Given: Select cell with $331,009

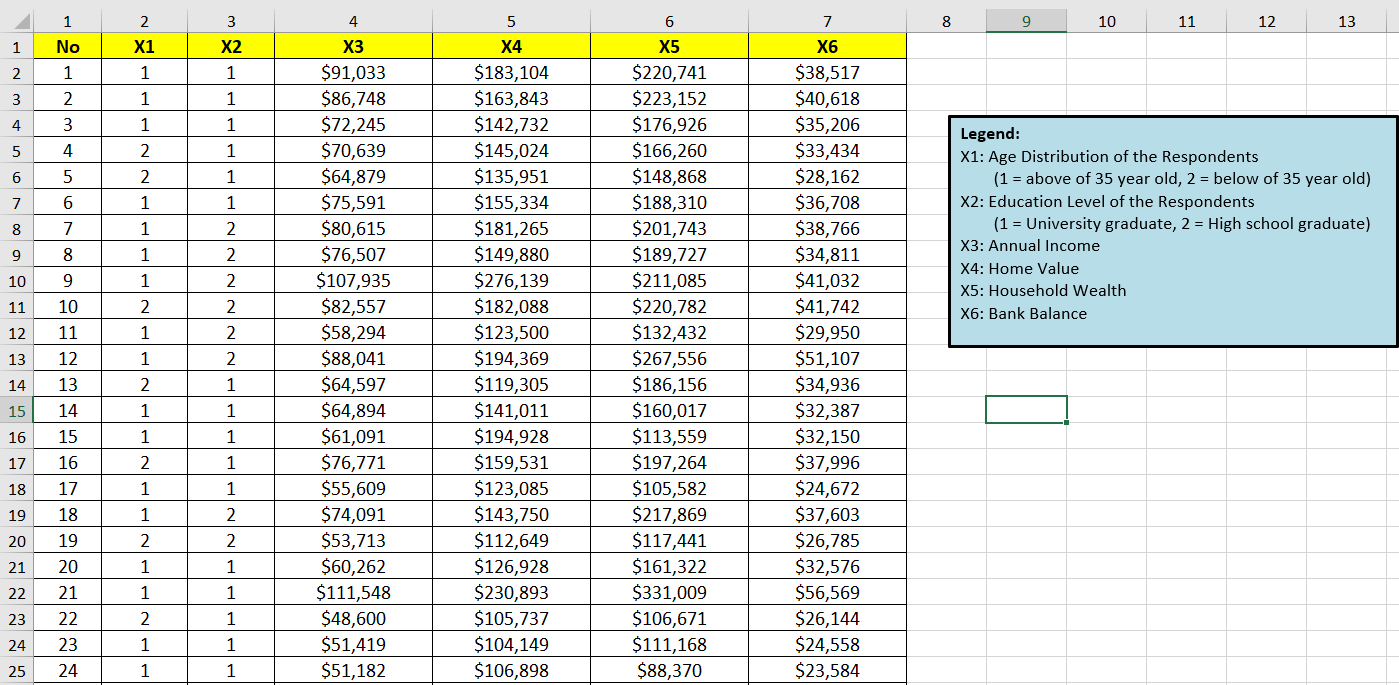Looking at the screenshot, I should click(669, 592).
